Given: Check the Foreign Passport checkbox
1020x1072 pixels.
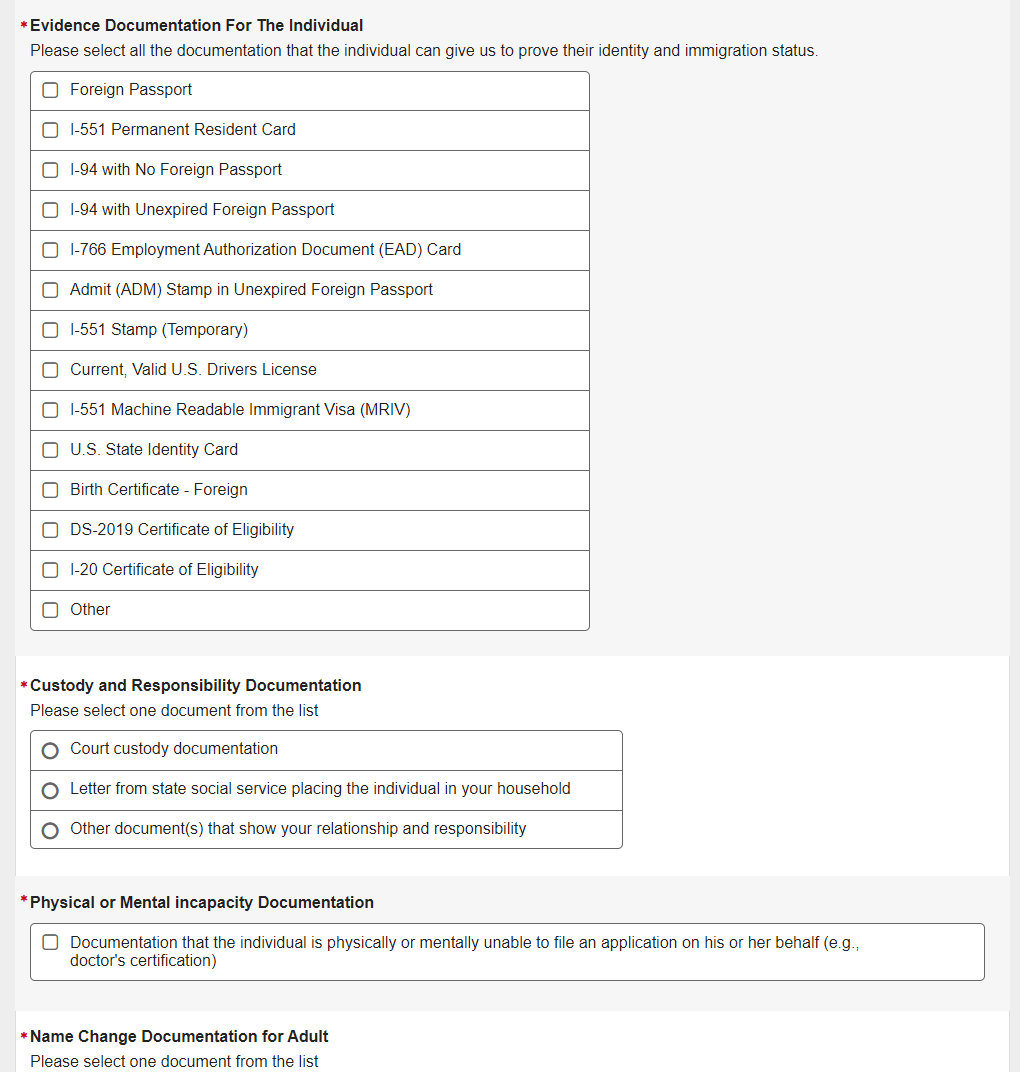Looking at the screenshot, I should [50, 90].
